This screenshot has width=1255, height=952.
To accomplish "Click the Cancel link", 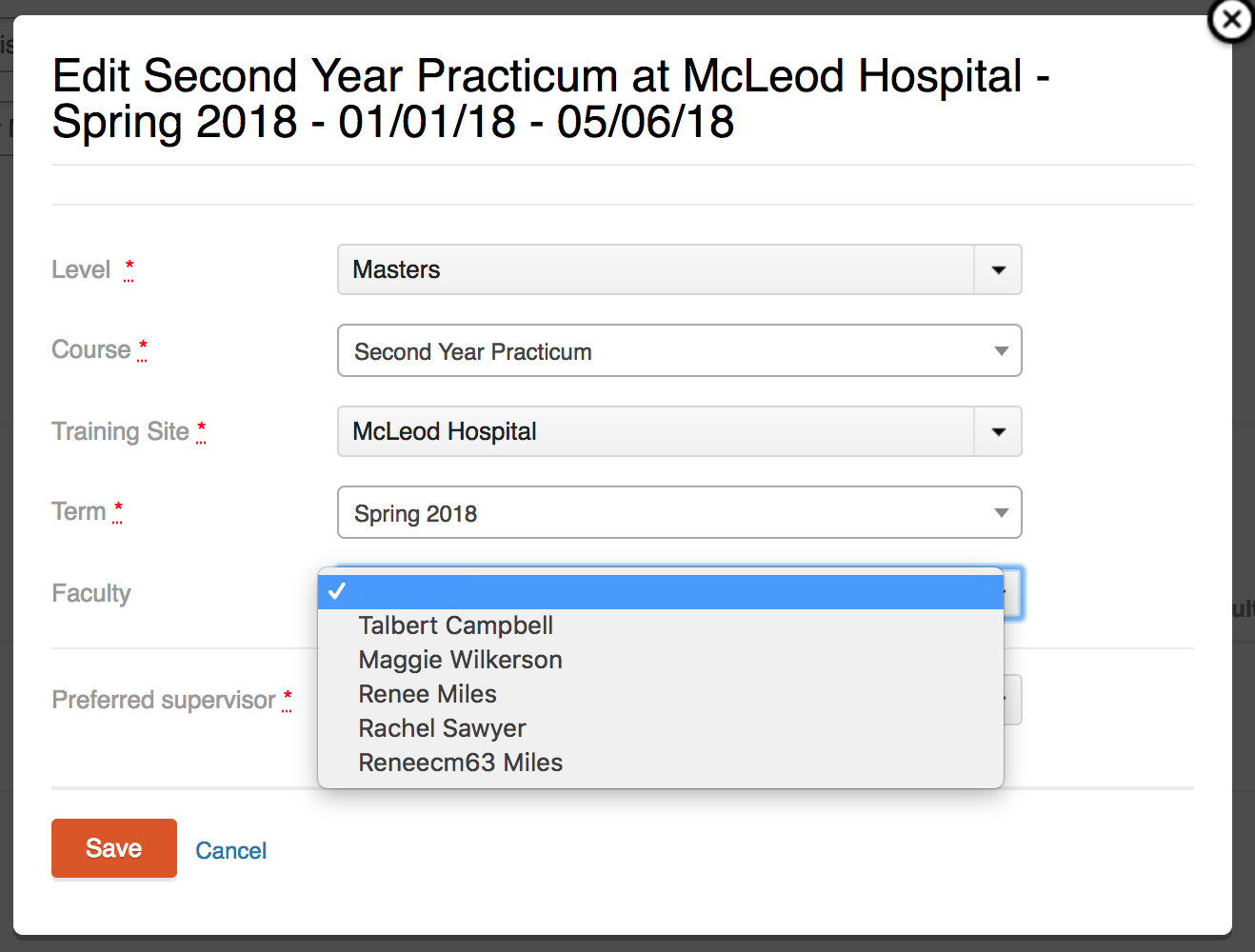I will pyautogui.click(x=231, y=850).
